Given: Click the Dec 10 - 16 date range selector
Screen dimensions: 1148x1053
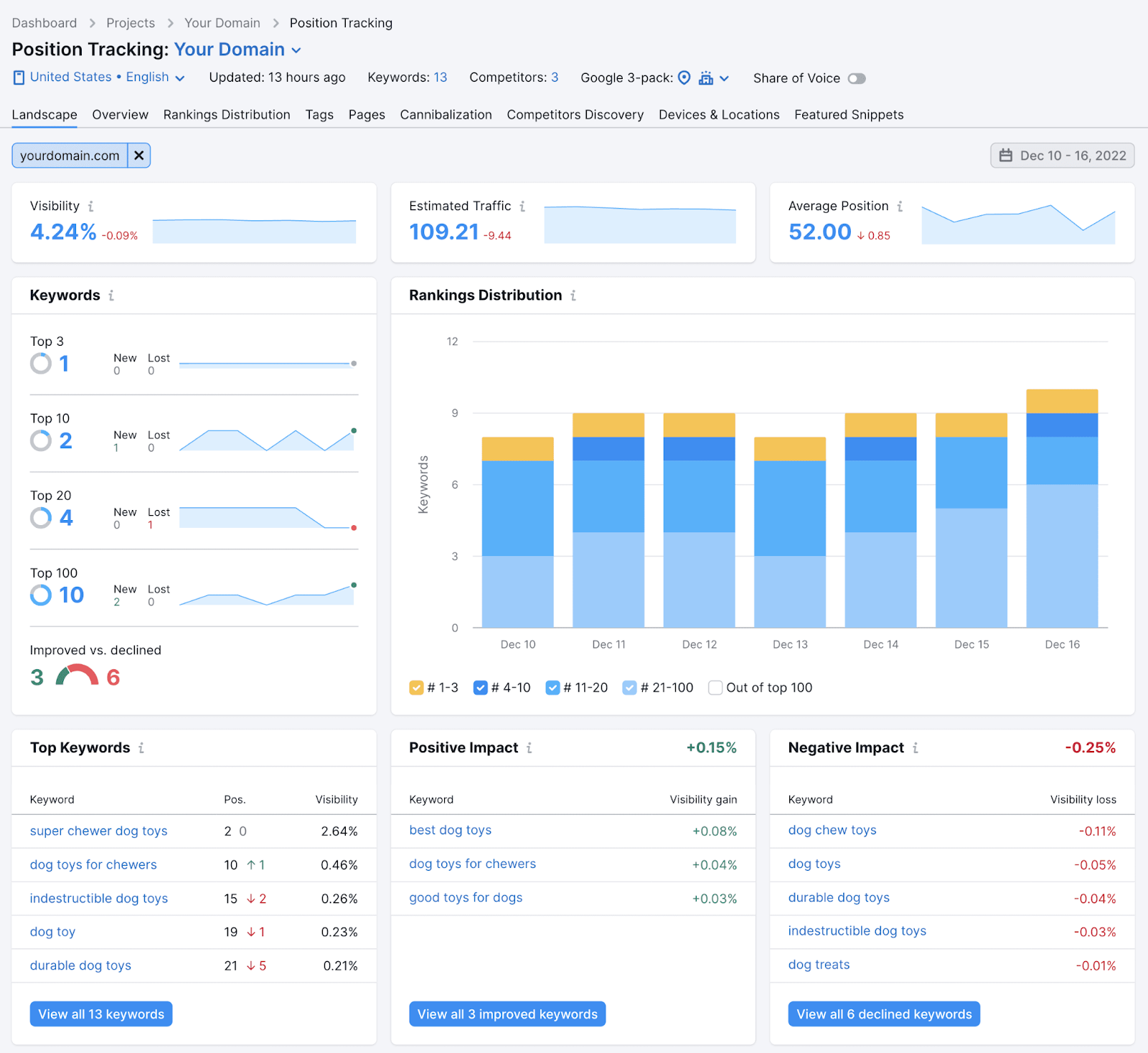Looking at the screenshot, I should pos(1071,155).
